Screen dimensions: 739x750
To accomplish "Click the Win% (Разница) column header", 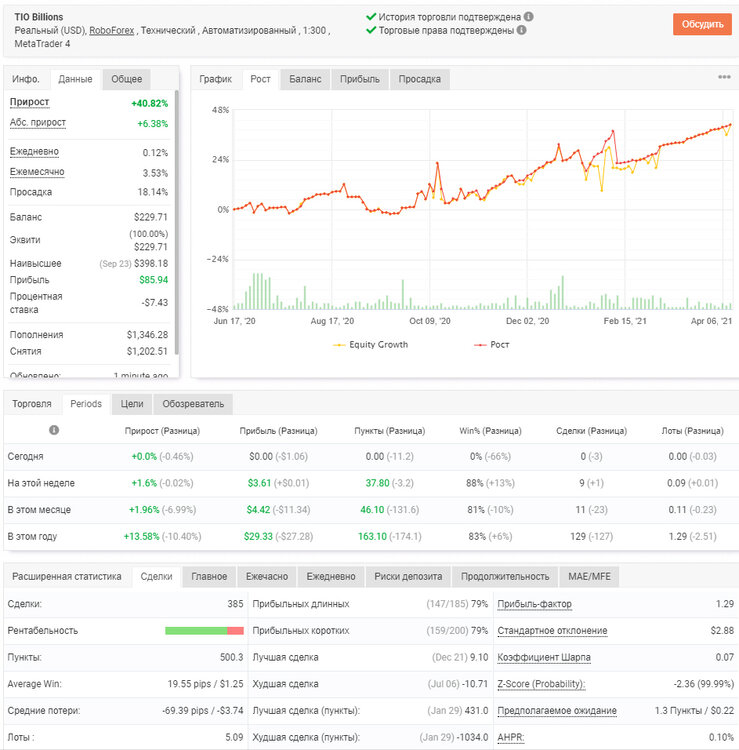I will [490, 431].
